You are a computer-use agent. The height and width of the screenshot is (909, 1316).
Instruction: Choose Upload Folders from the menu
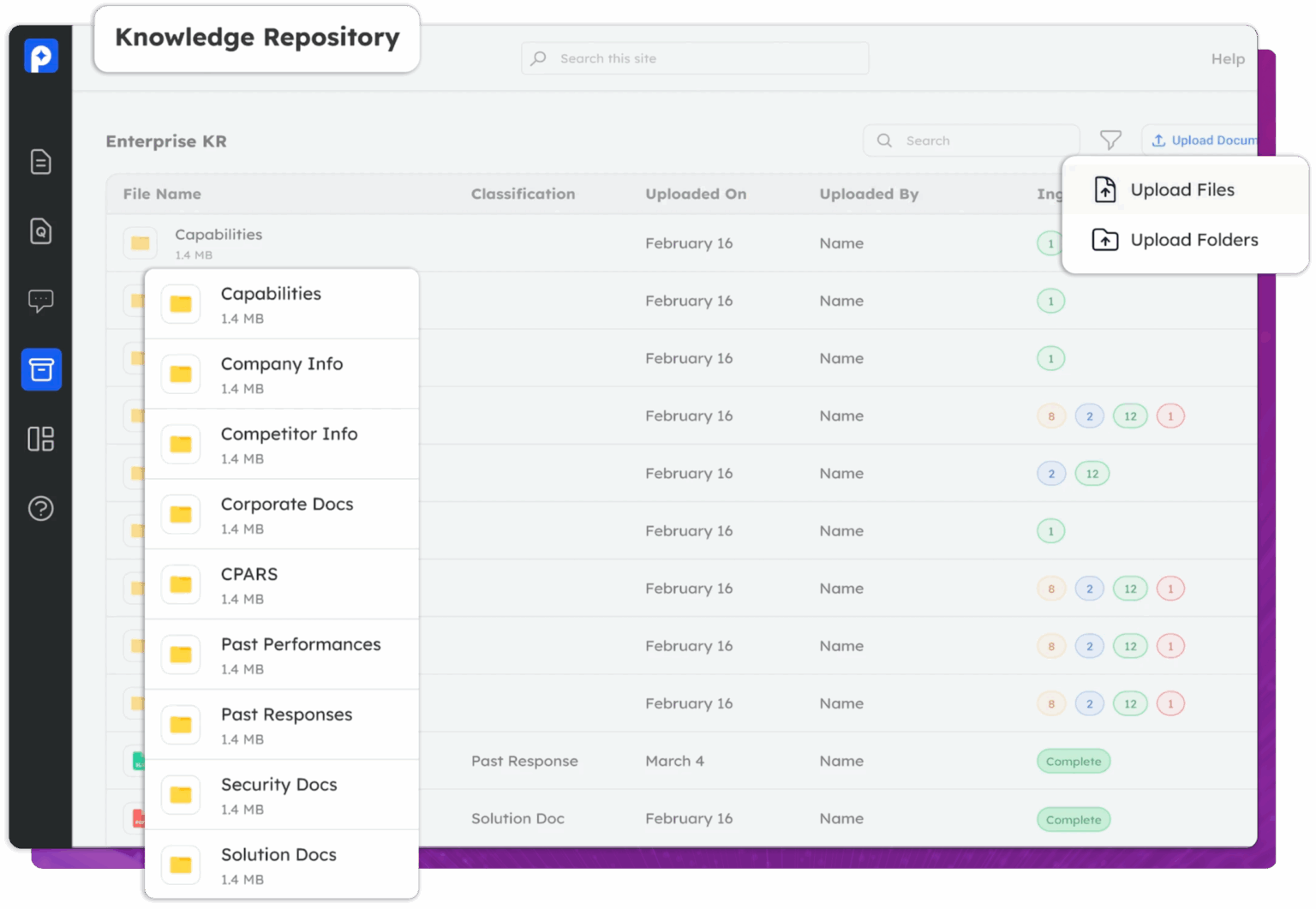coord(1194,240)
